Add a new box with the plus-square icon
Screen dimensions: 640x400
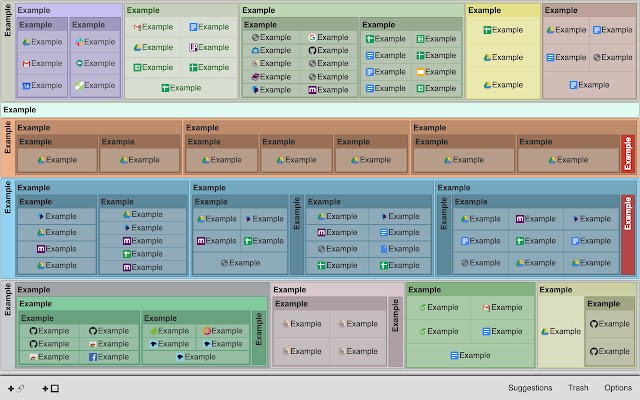[x=51, y=389]
